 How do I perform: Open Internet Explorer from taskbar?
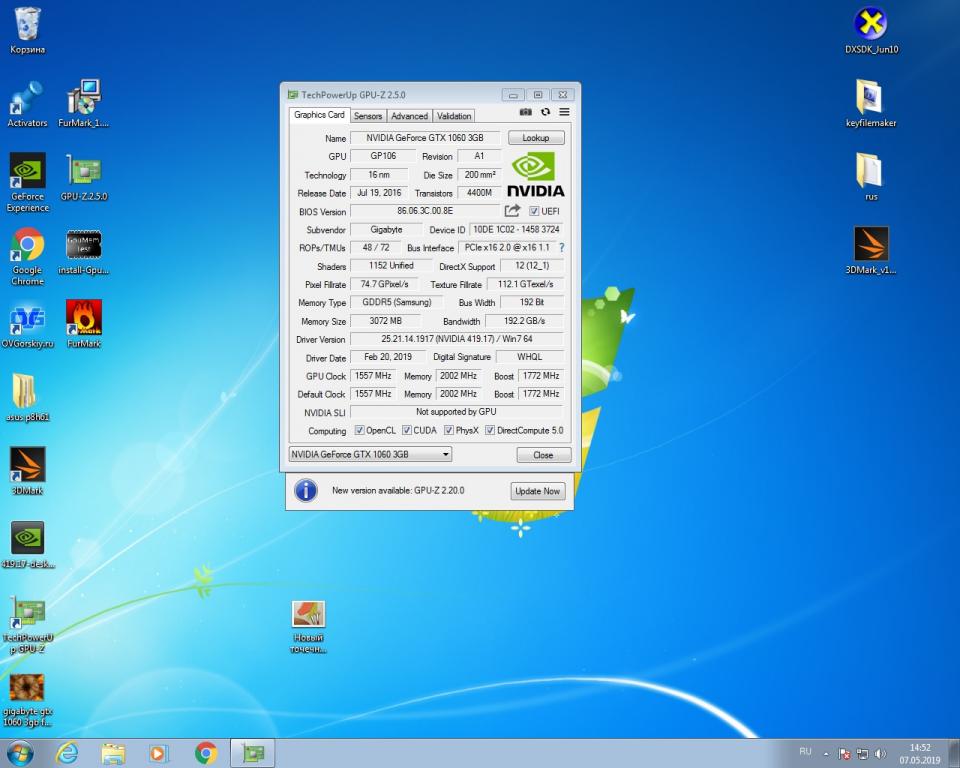pos(67,753)
